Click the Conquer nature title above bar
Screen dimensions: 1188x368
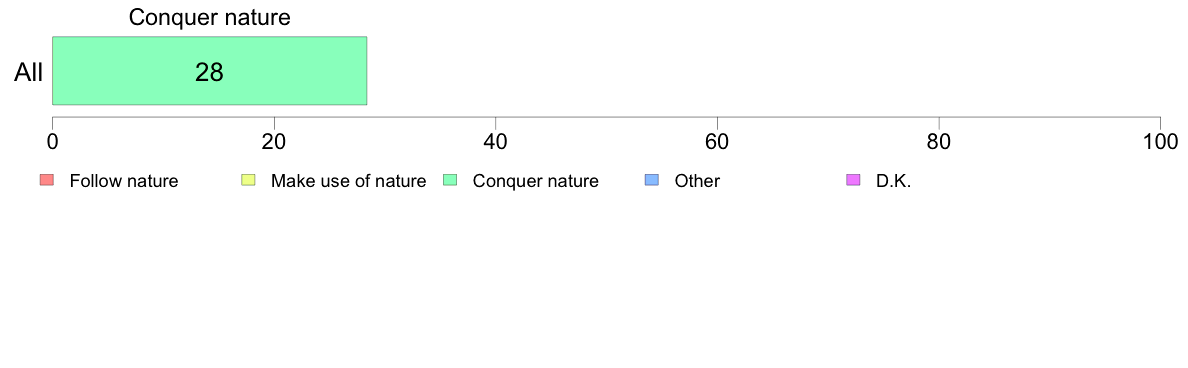[210, 18]
